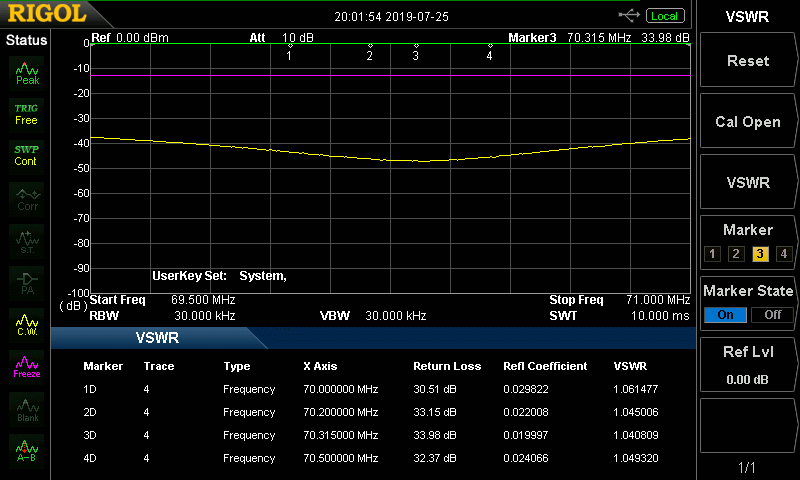Click the SWP Cont sweep status icon
800x480 pixels.
coord(26,155)
